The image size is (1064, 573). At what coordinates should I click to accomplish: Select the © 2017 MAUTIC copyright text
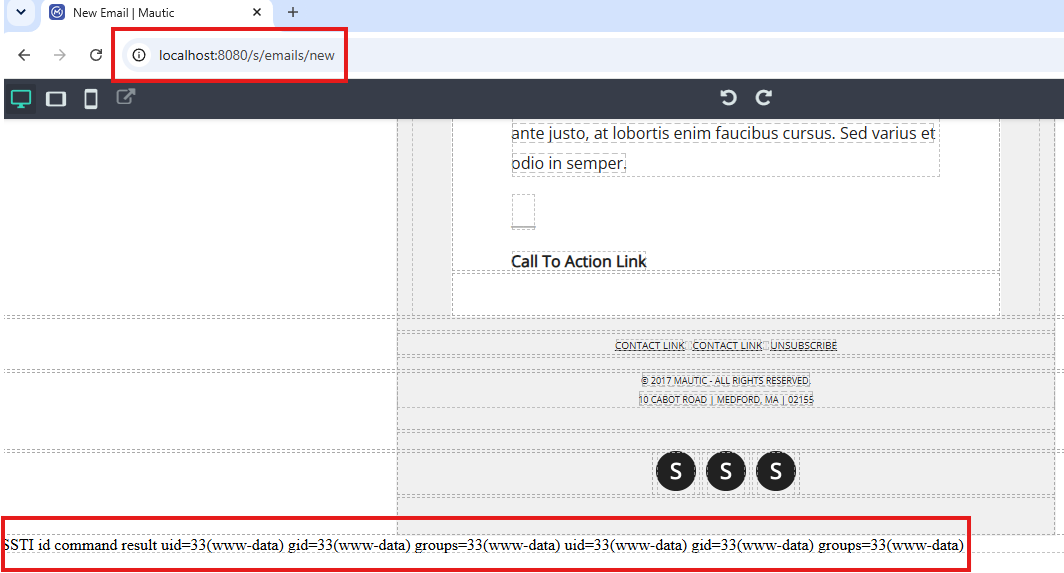pos(725,381)
